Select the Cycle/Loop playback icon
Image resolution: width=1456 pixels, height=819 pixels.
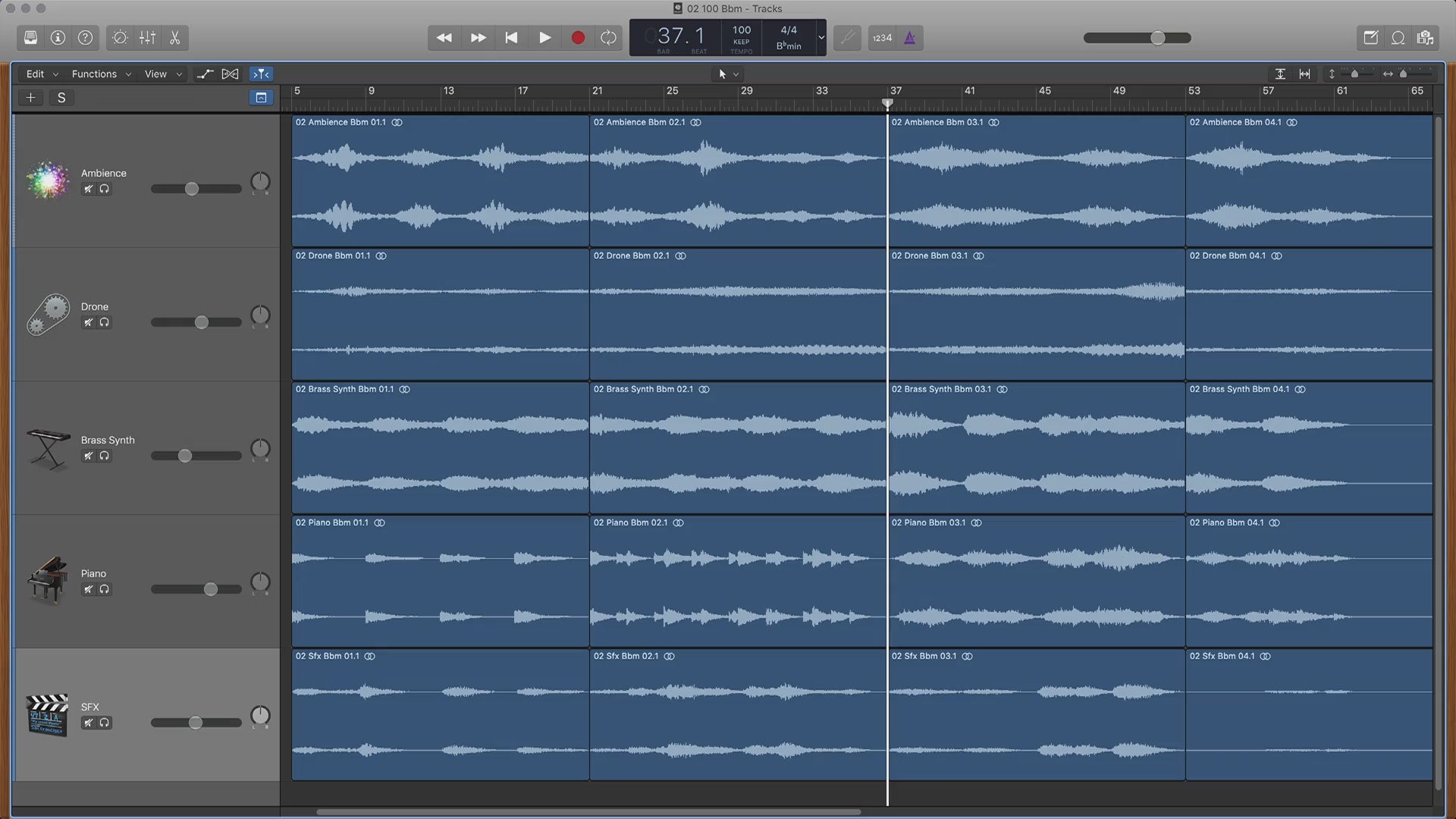(609, 38)
